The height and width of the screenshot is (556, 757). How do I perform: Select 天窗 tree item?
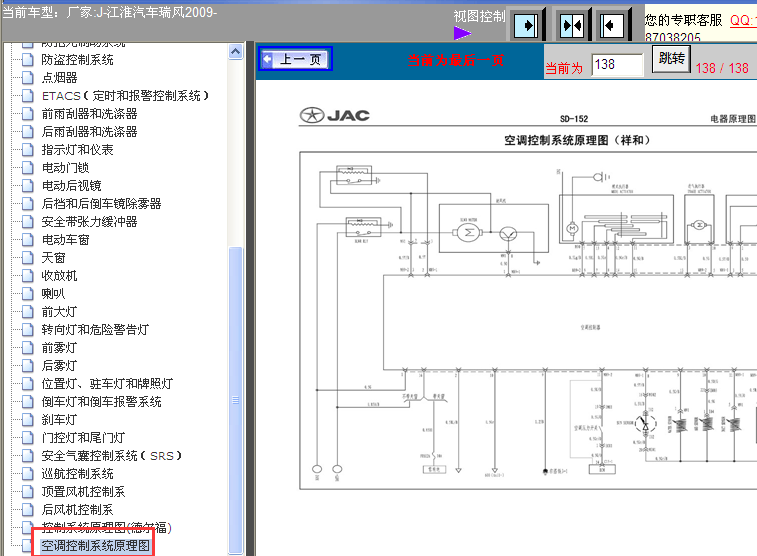(x=53, y=258)
